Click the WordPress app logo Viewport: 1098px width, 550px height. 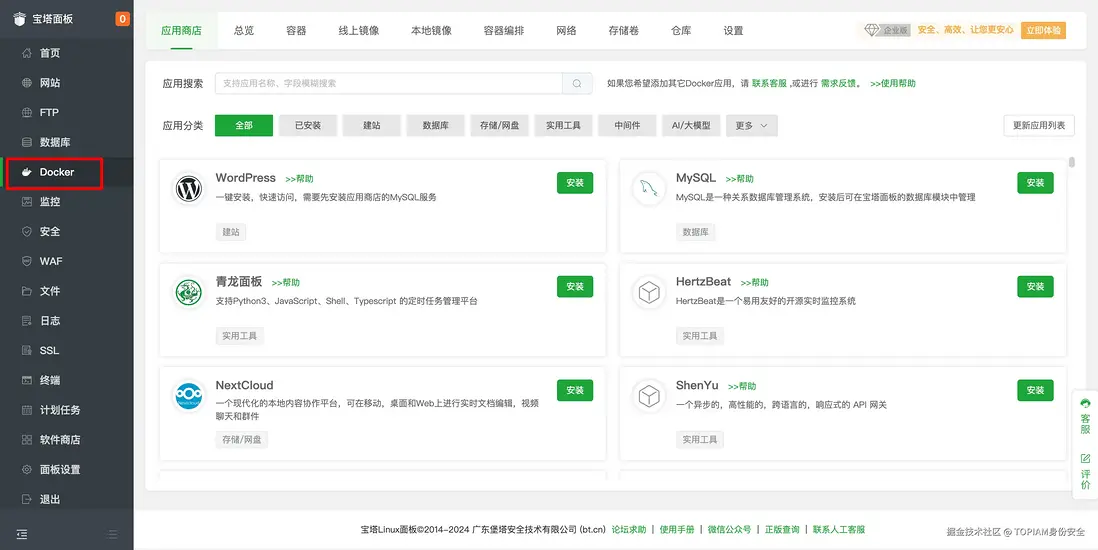point(189,189)
